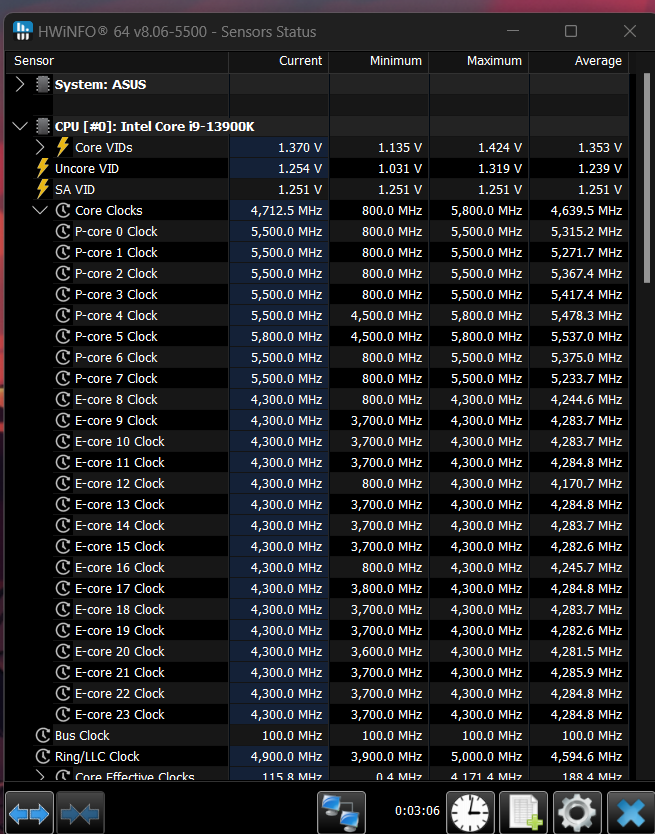
Task: Click the Maximum column header
Action: (479, 61)
